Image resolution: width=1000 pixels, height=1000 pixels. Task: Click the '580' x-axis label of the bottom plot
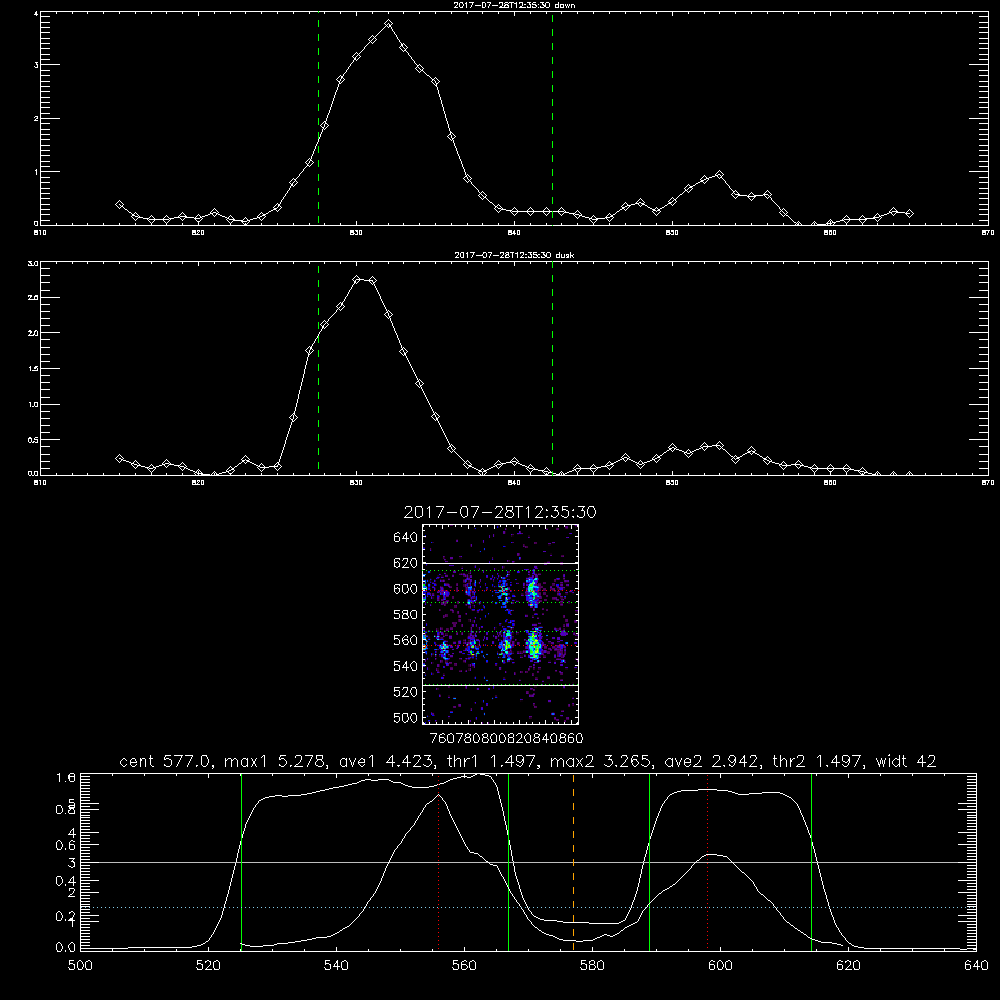(592, 966)
